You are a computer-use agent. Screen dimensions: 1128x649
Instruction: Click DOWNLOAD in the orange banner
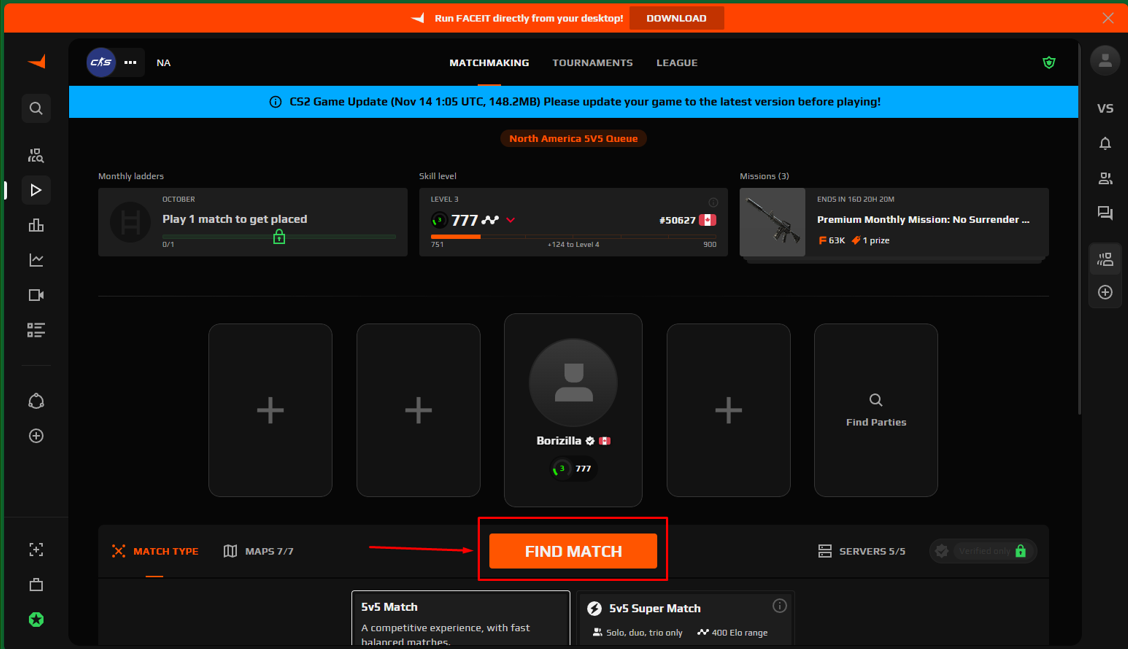tap(676, 17)
